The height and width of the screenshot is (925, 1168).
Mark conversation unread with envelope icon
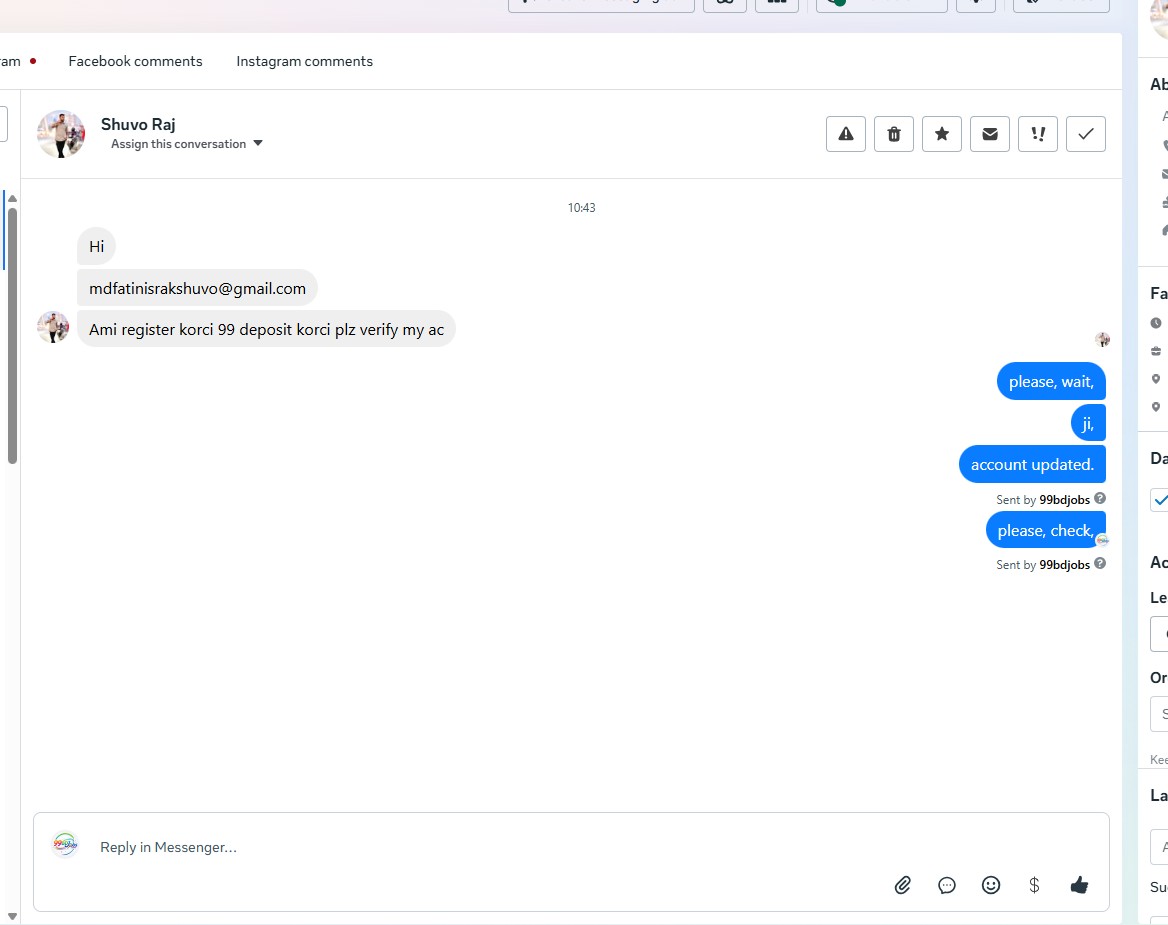pos(990,134)
